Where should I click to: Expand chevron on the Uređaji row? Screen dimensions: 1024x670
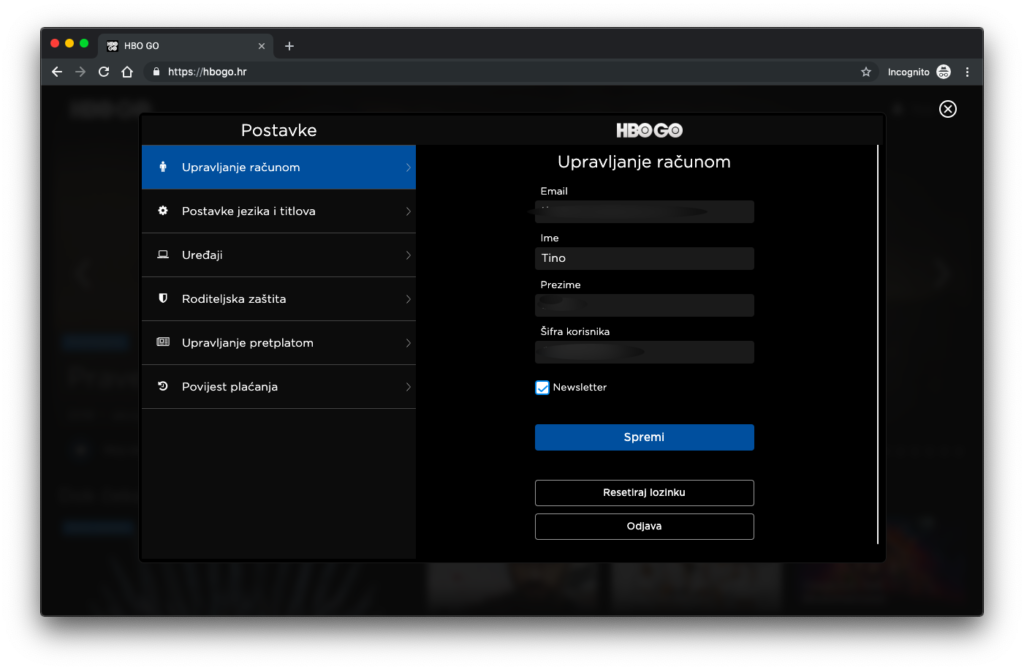click(x=408, y=255)
